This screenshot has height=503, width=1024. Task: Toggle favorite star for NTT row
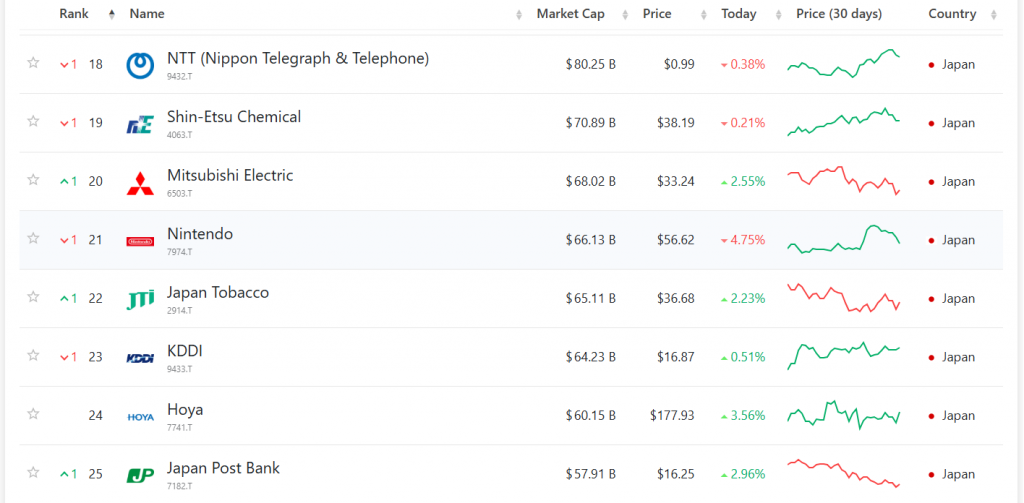pos(33,63)
